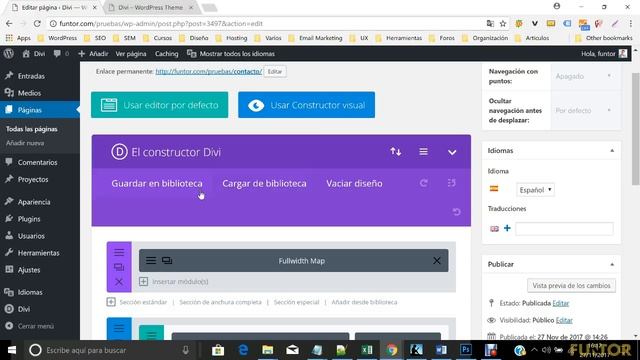This screenshot has width=640, height=360.
Task: Click Usar Constructor visual button
Action: click(x=307, y=105)
